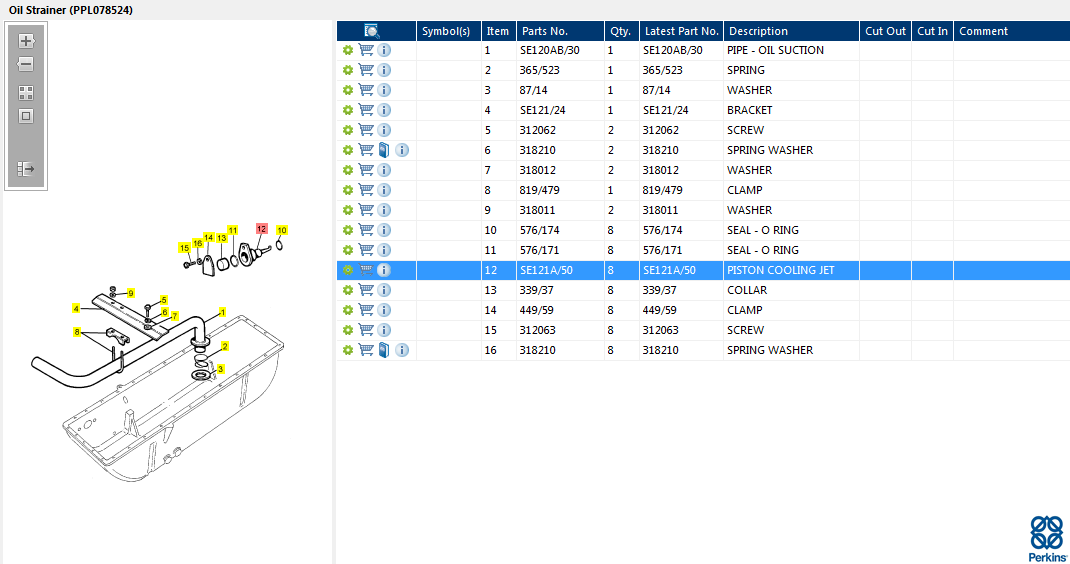Show info for item 6 SPRING WASHER

[403, 150]
